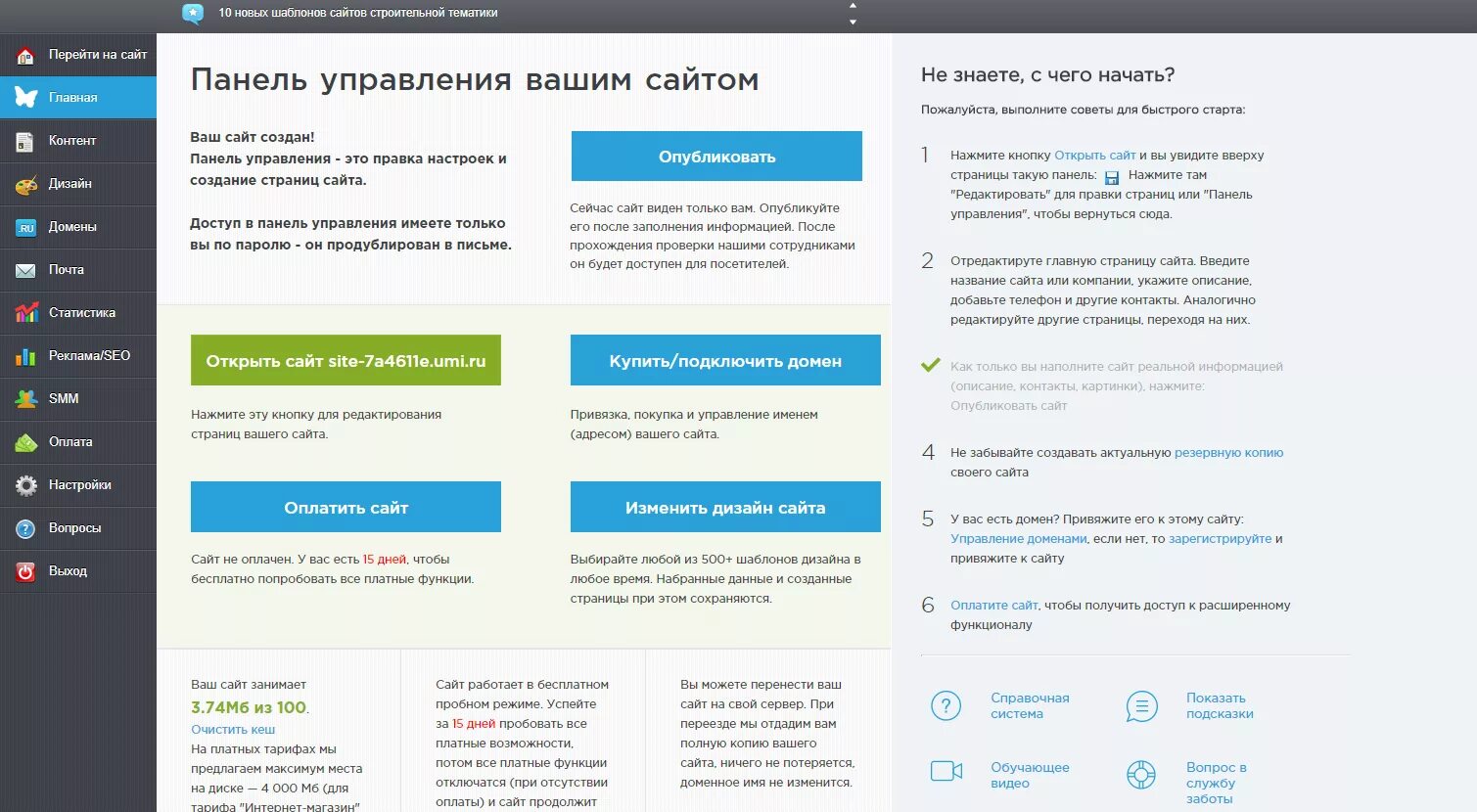Select Главная in the sidebar
1477x812 pixels.
78,98
